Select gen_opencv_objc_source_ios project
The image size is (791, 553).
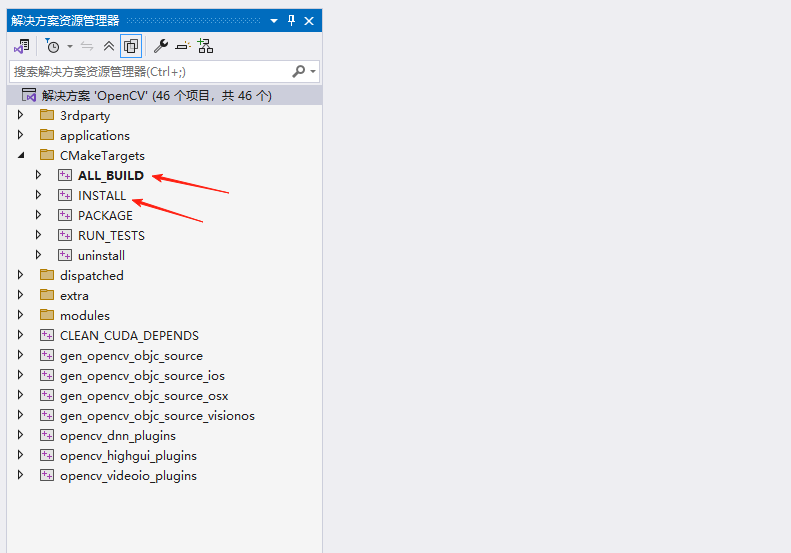(x=142, y=376)
